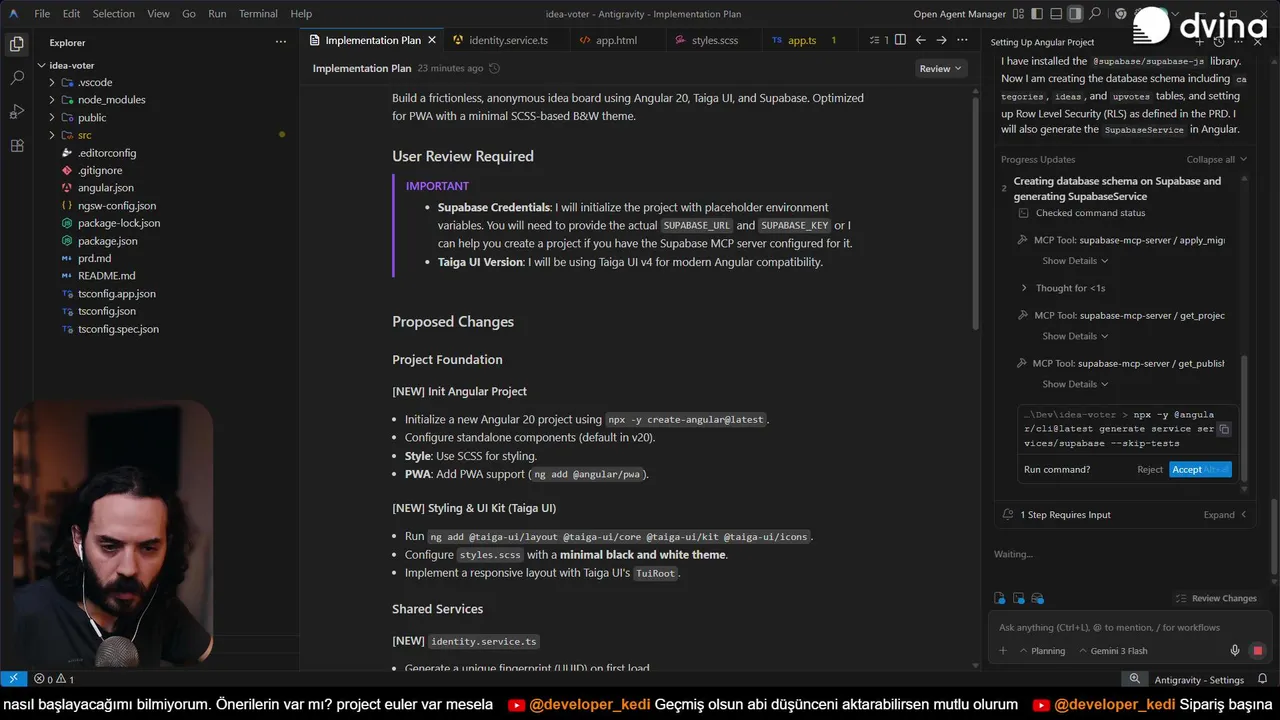Toggle the primary side bar layout icon
The height and width of the screenshot is (720, 1280).
coord(1036,14)
